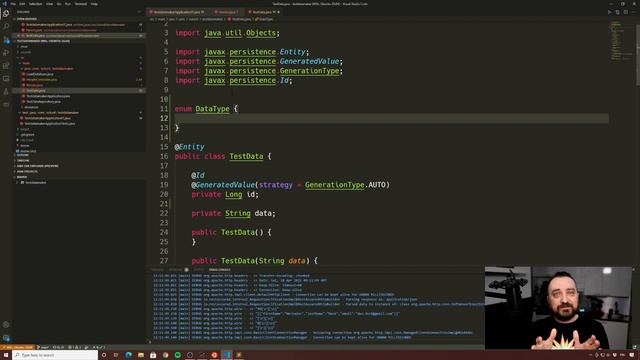640x360 pixels.
Task: Click 'Objects' in the line 3 import
Action: tap(261, 33)
